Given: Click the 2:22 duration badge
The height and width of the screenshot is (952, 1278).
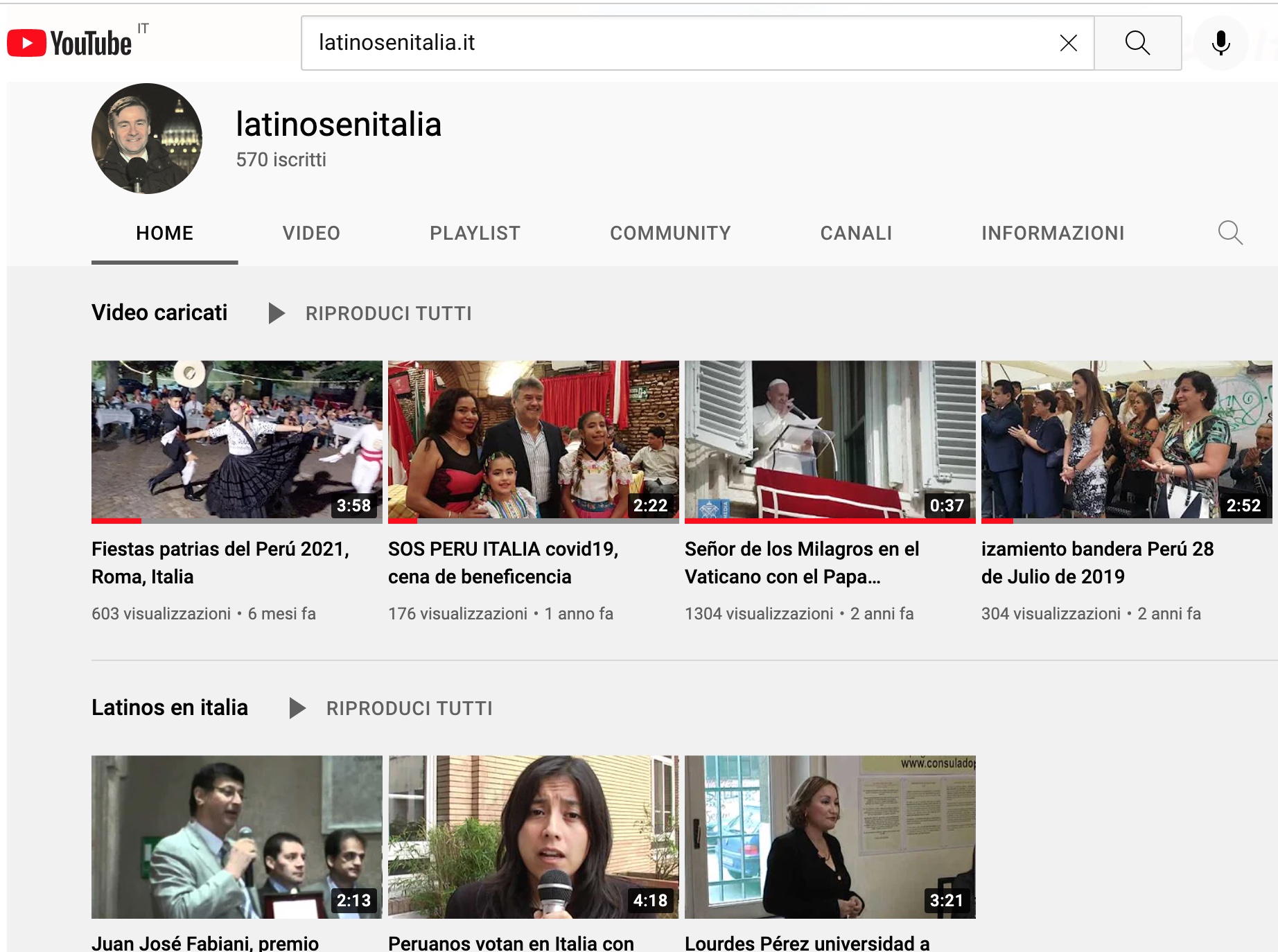Looking at the screenshot, I should point(650,505).
